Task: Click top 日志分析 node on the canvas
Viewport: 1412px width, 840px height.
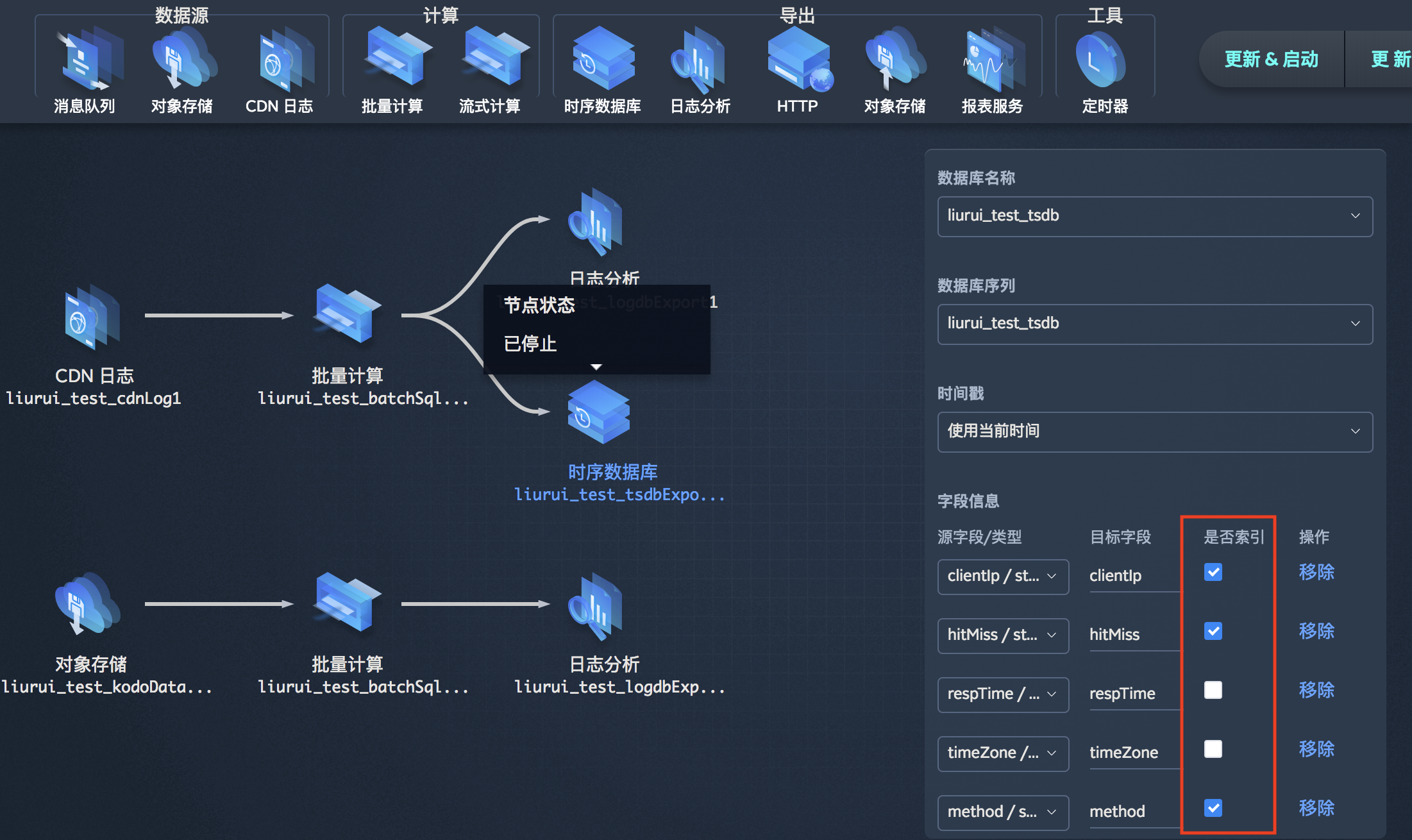Action: pyautogui.click(x=595, y=221)
